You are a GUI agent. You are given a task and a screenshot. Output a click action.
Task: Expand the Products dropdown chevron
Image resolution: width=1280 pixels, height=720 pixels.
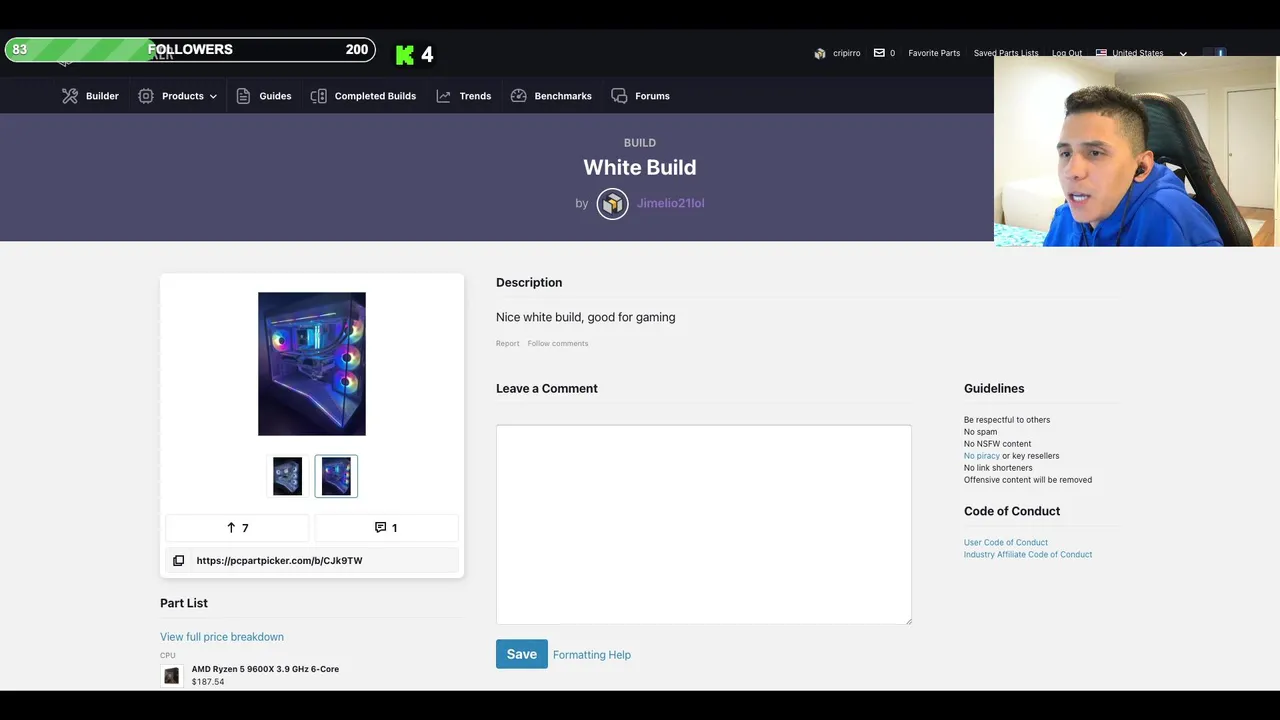pos(213,97)
